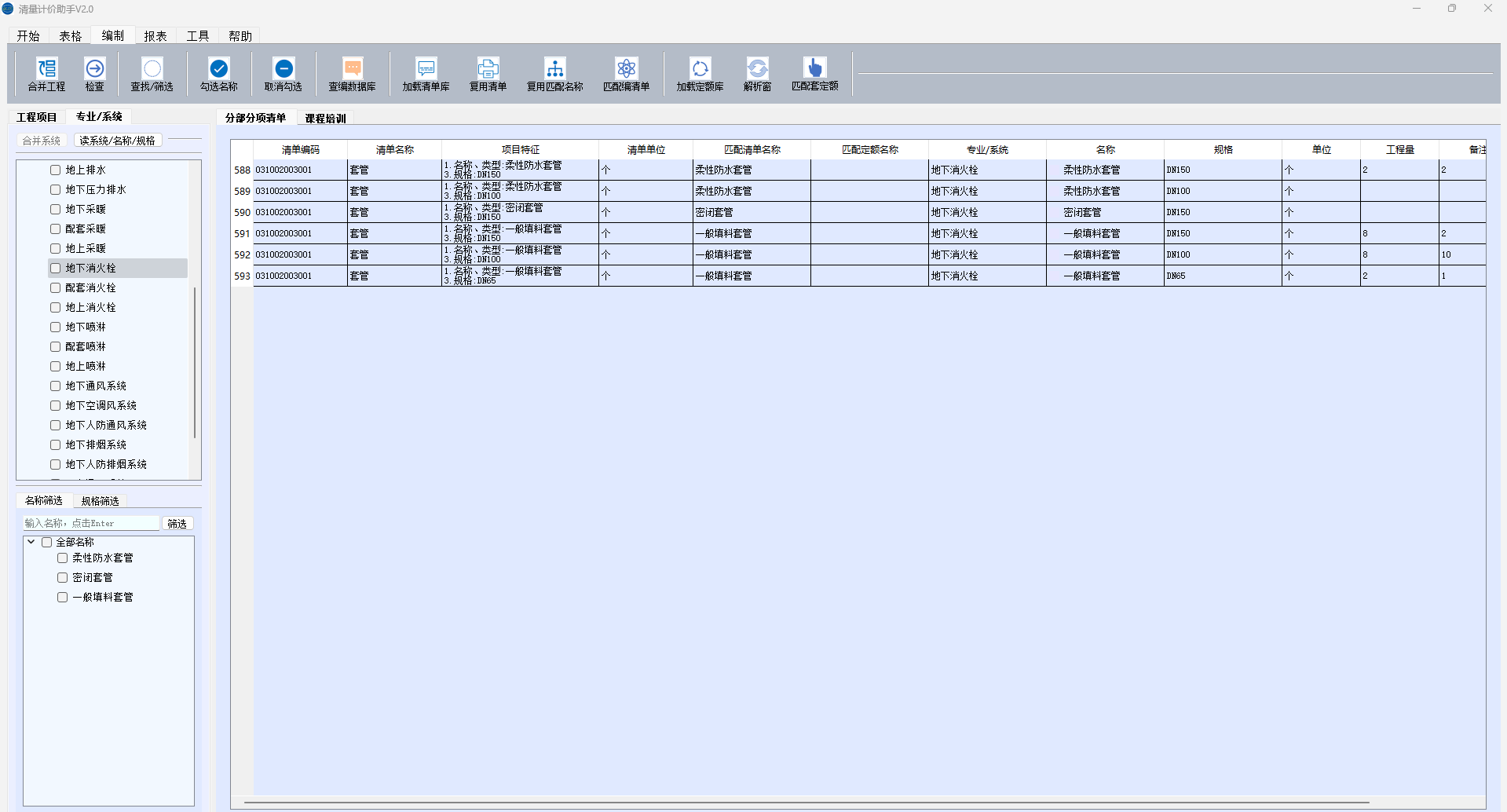Click the 勾选名称 checkmark icon
Screen dimensions: 1507x812
[x=219, y=68]
